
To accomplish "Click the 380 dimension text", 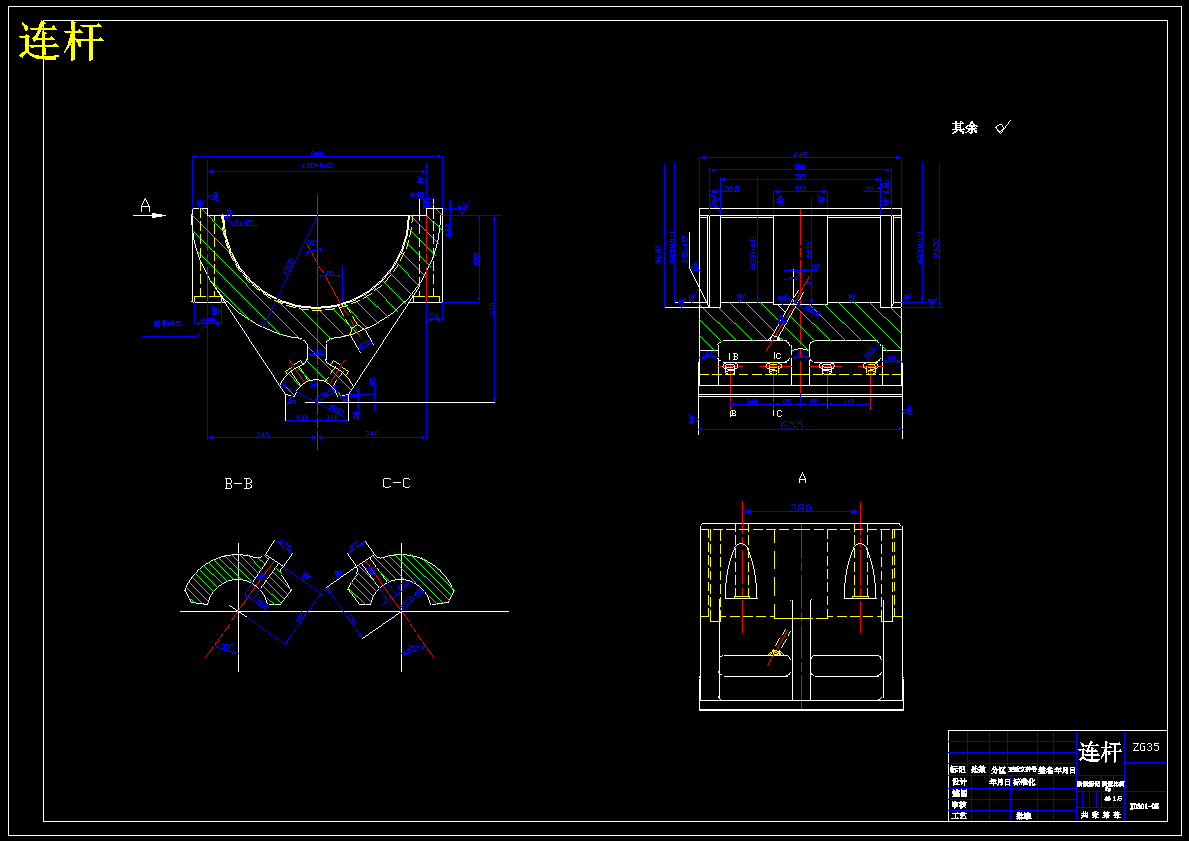I will click(801, 507).
